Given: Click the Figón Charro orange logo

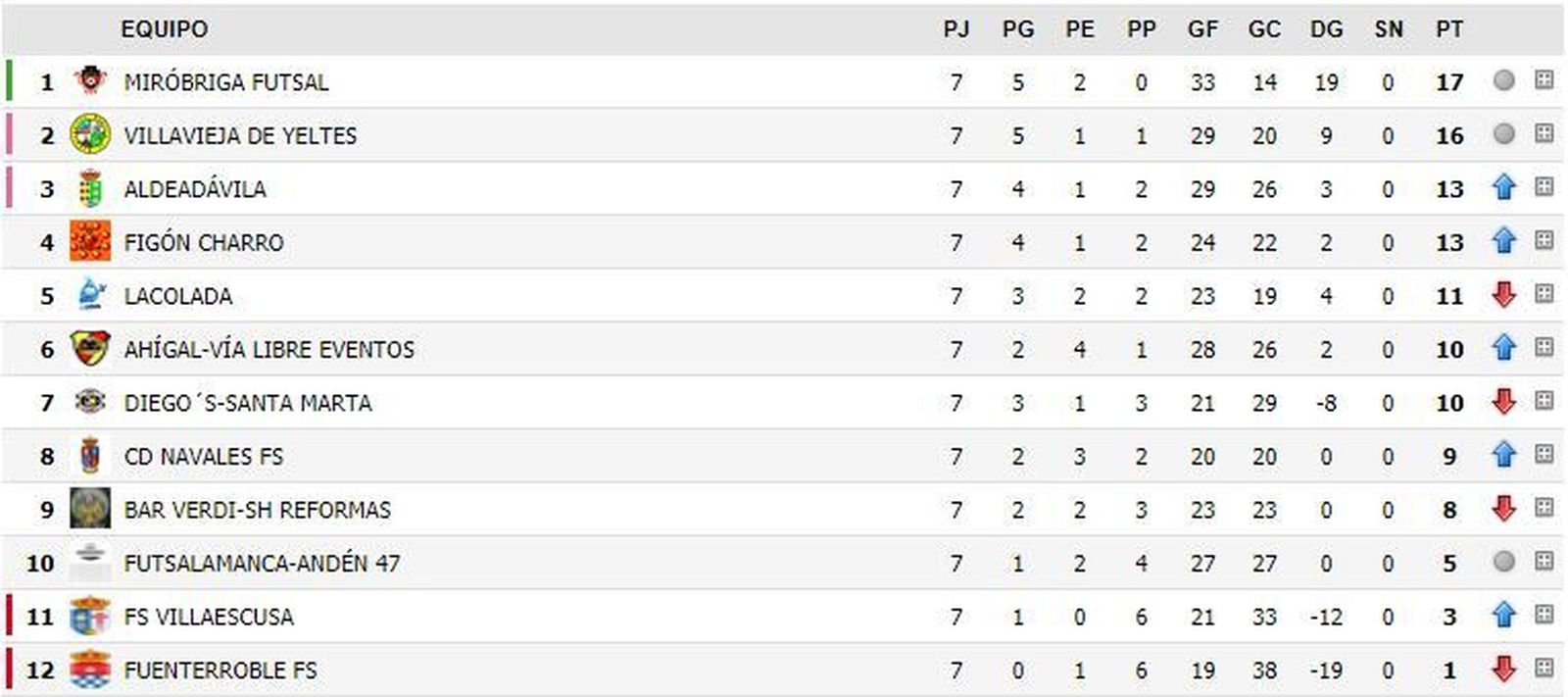Looking at the screenshot, I should [90, 241].
